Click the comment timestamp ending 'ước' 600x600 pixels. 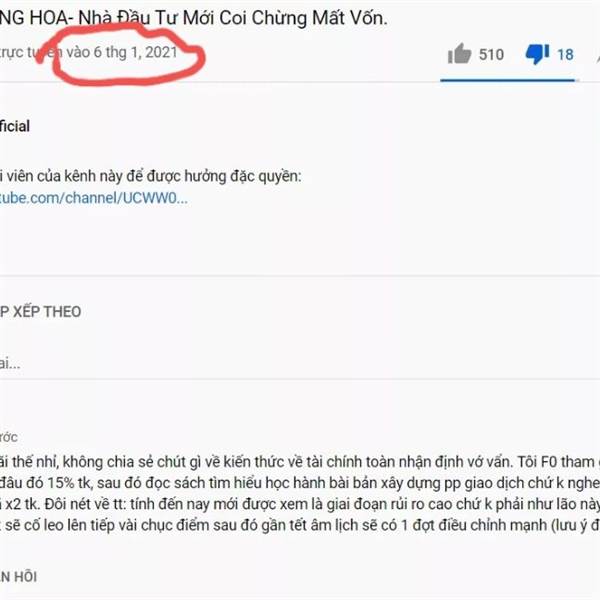(8, 437)
